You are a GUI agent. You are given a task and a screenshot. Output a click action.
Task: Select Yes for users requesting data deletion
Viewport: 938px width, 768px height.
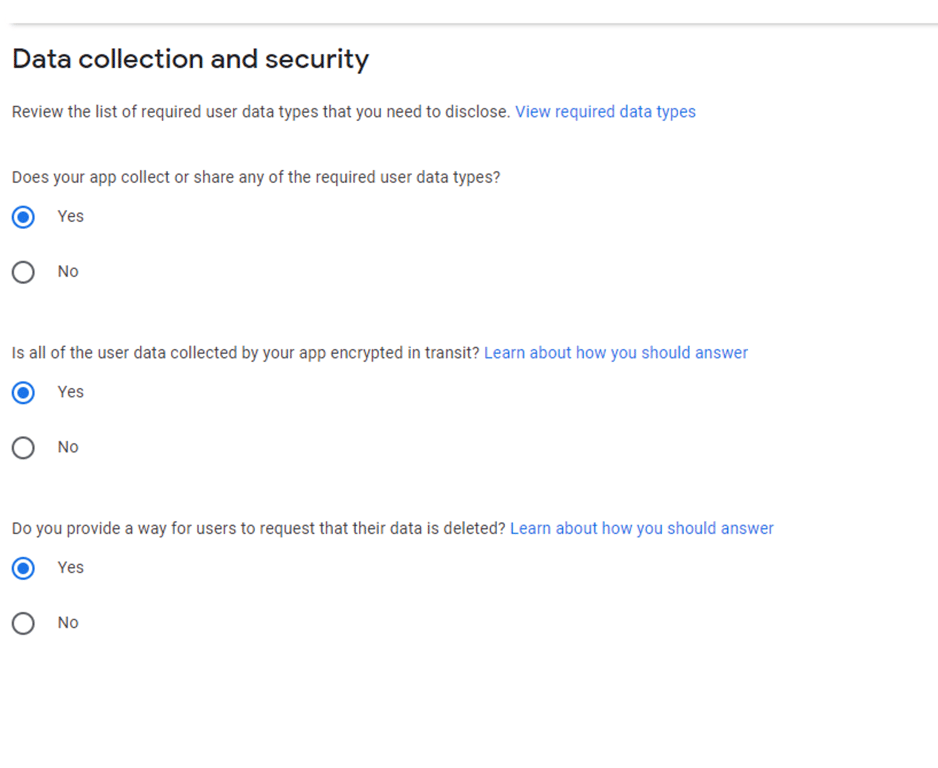click(22, 568)
